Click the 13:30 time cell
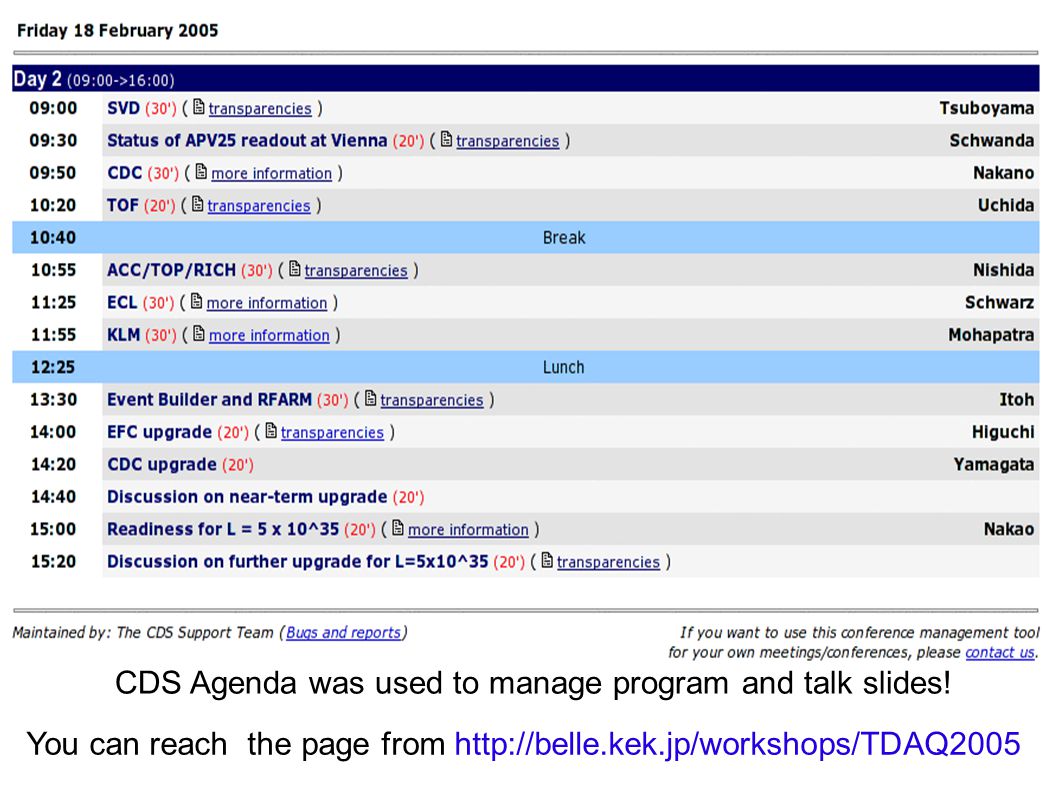1058x793 pixels. (x=53, y=400)
